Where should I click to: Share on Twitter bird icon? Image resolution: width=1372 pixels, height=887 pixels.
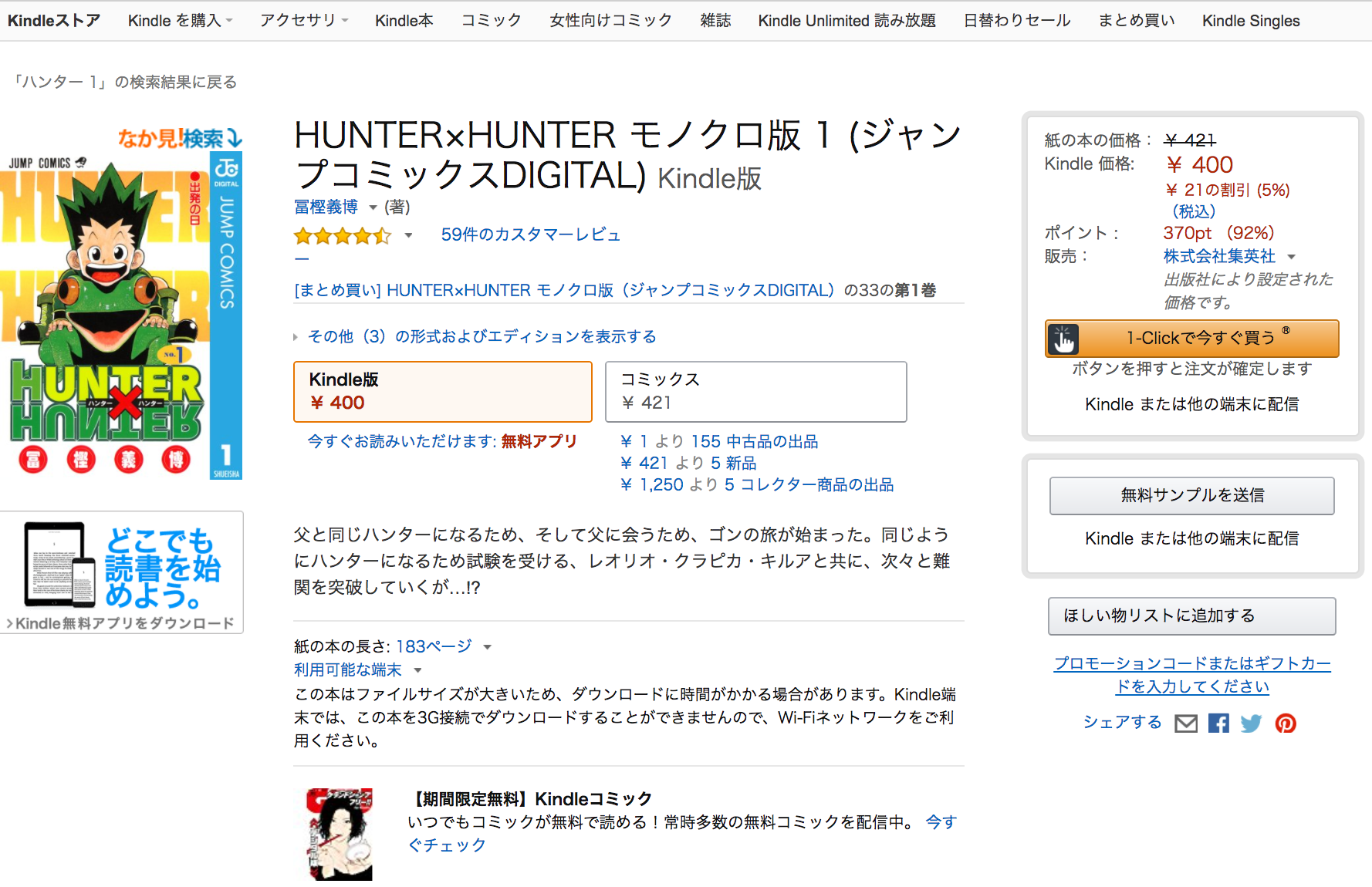click(1251, 723)
